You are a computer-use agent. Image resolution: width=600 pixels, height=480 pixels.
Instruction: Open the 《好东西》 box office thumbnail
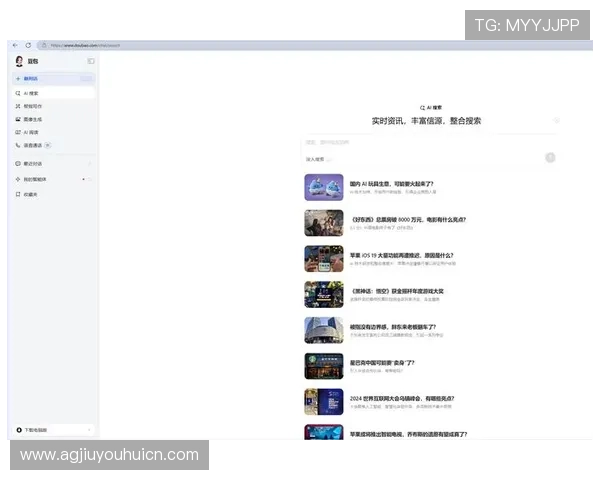coord(324,223)
